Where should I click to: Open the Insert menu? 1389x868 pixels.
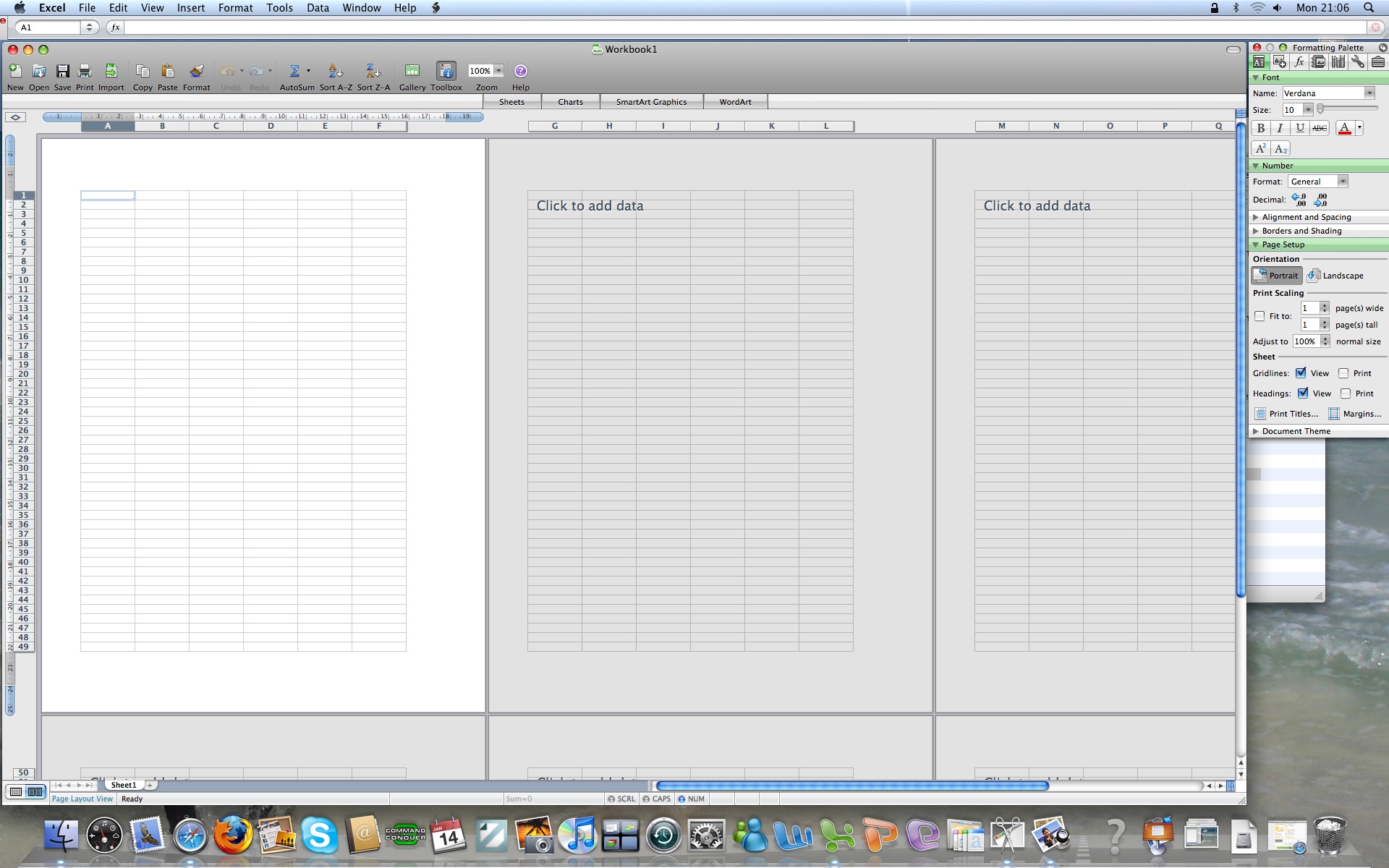[191, 8]
